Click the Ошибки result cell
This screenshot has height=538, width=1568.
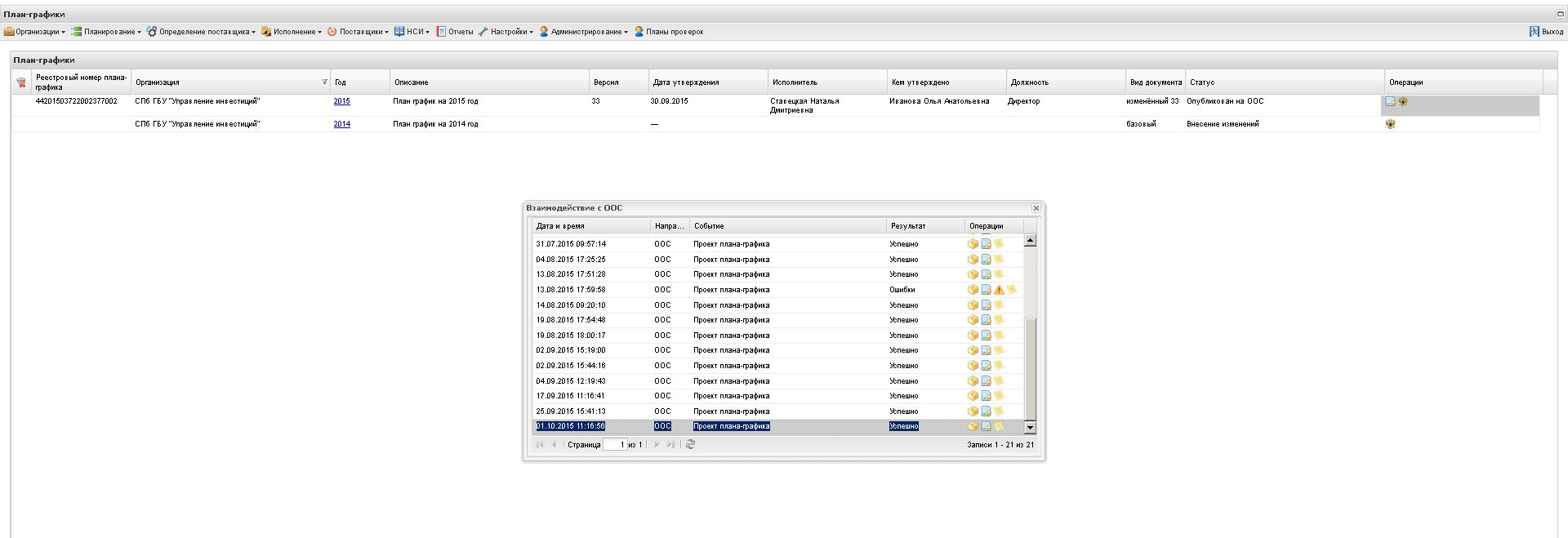(x=902, y=290)
